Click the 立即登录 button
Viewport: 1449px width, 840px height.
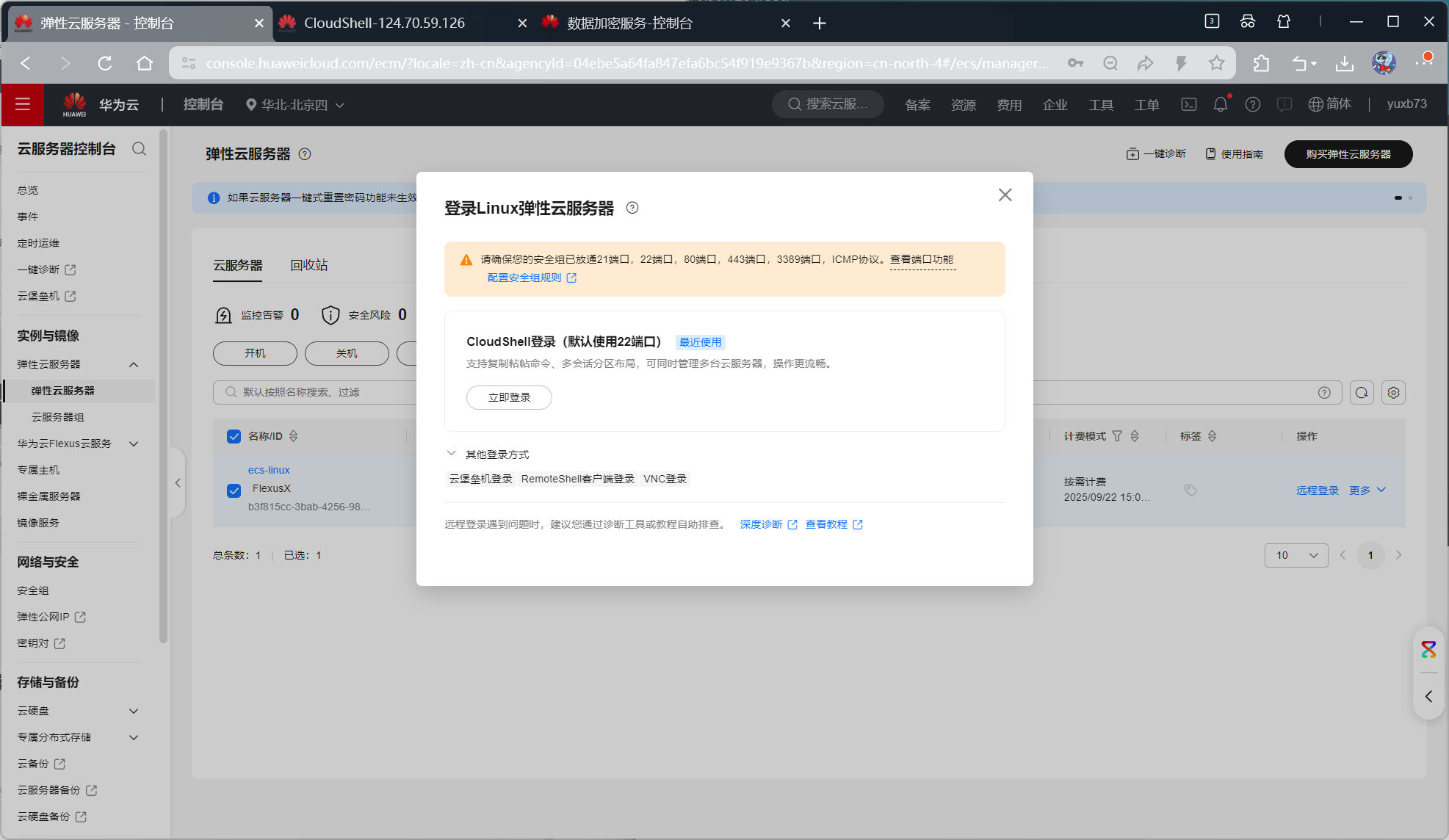point(509,397)
